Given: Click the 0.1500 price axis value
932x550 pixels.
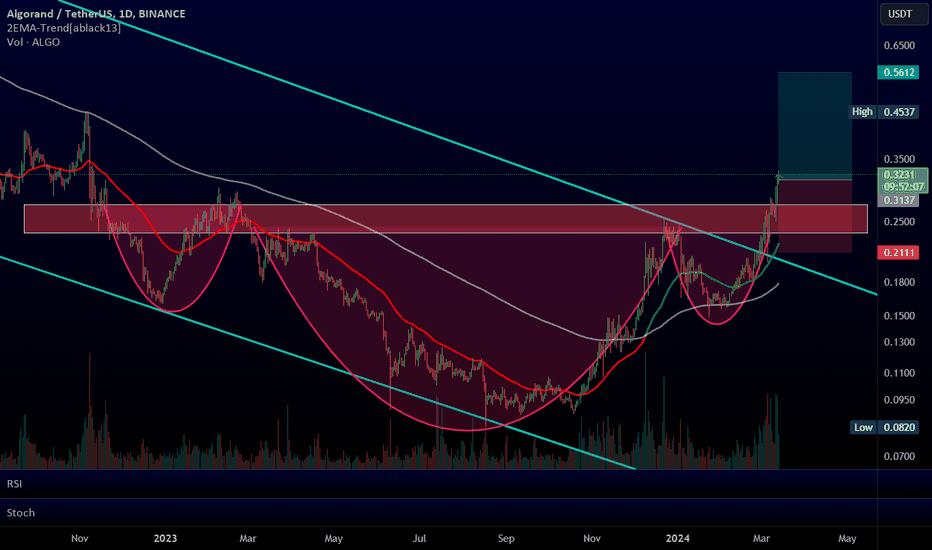Looking at the screenshot, I should coord(899,316).
